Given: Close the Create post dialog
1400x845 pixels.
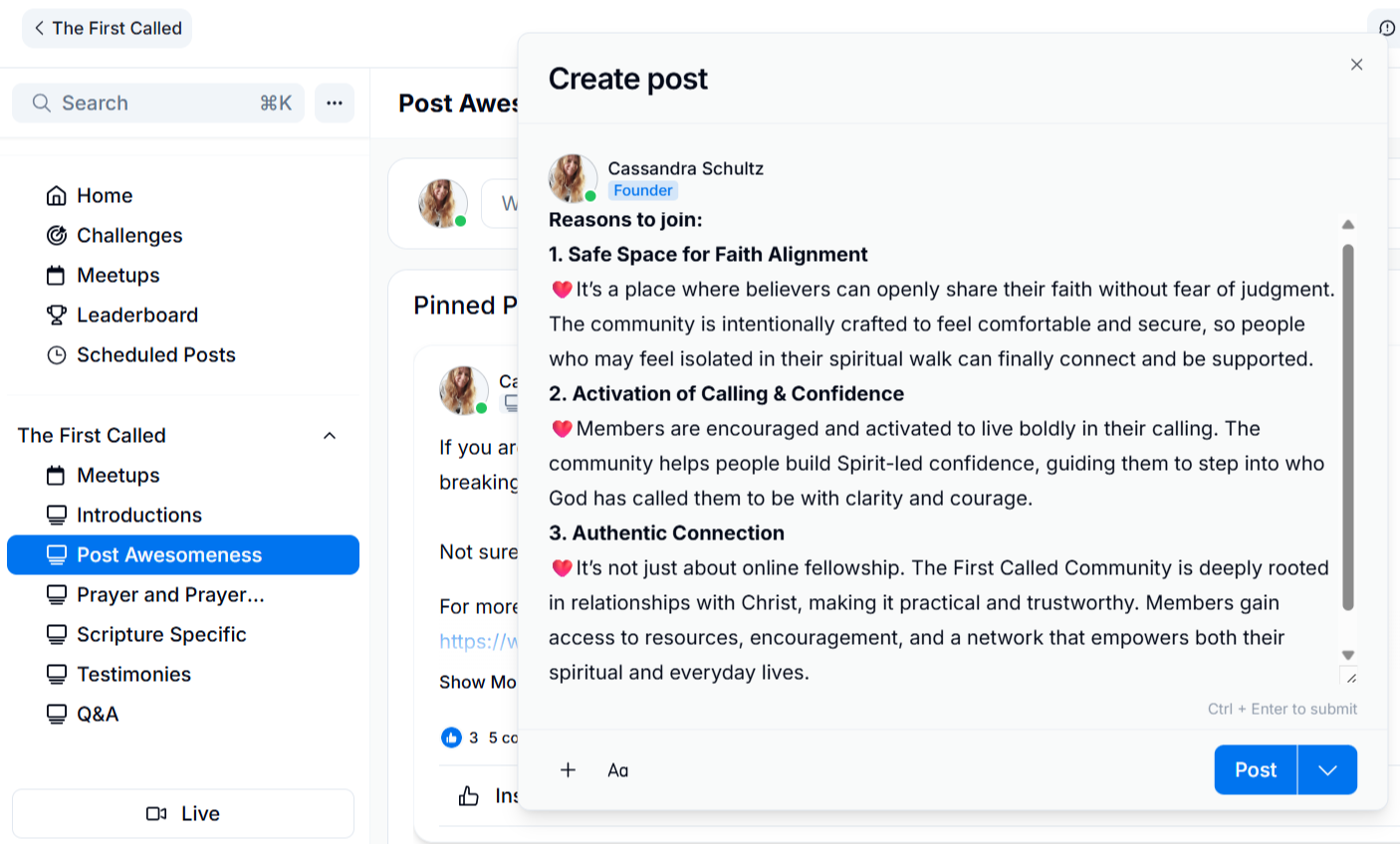Looking at the screenshot, I should pyautogui.click(x=1356, y=65).
